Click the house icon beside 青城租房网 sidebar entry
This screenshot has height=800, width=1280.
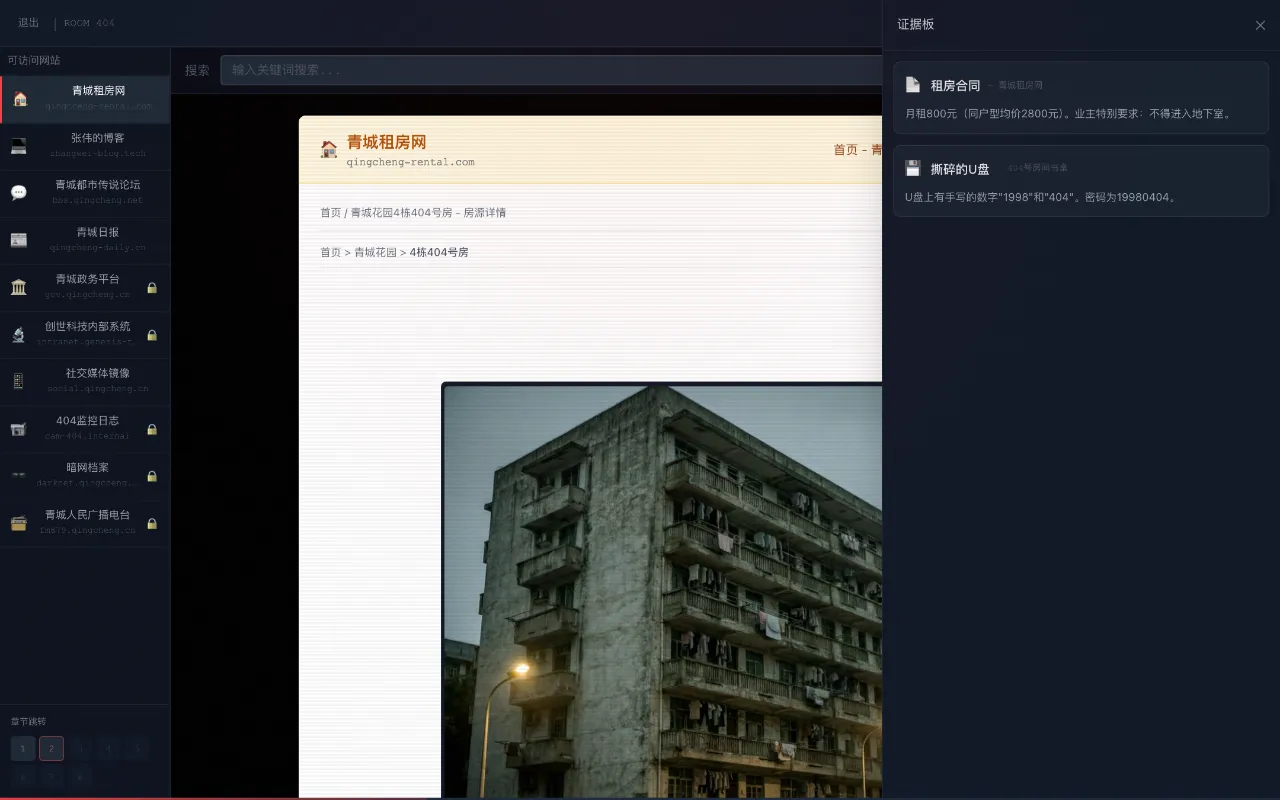point(20,99)
